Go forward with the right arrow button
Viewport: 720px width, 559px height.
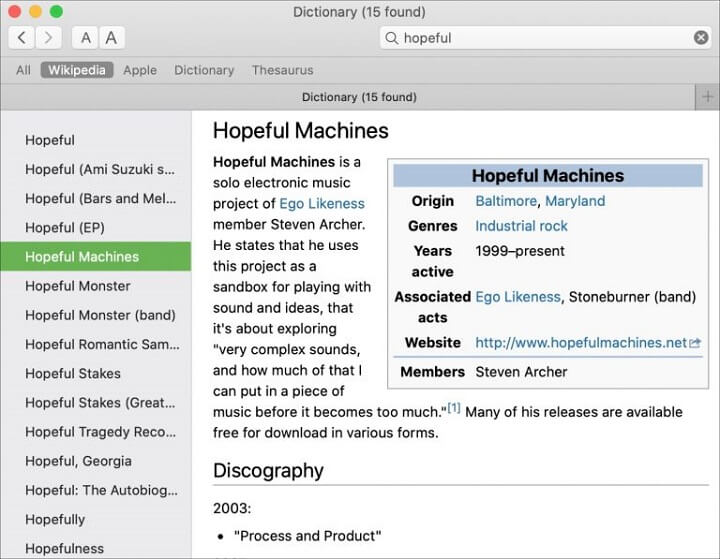tap(48, 38)
